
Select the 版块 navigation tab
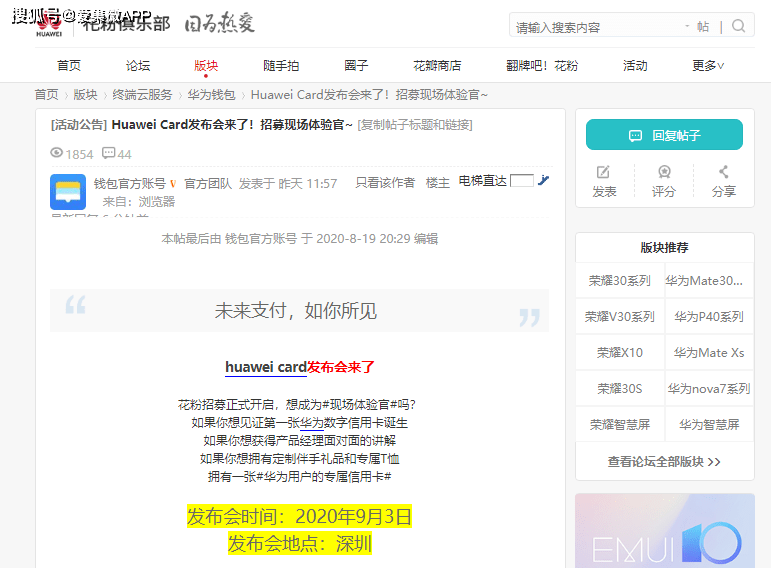206,65
